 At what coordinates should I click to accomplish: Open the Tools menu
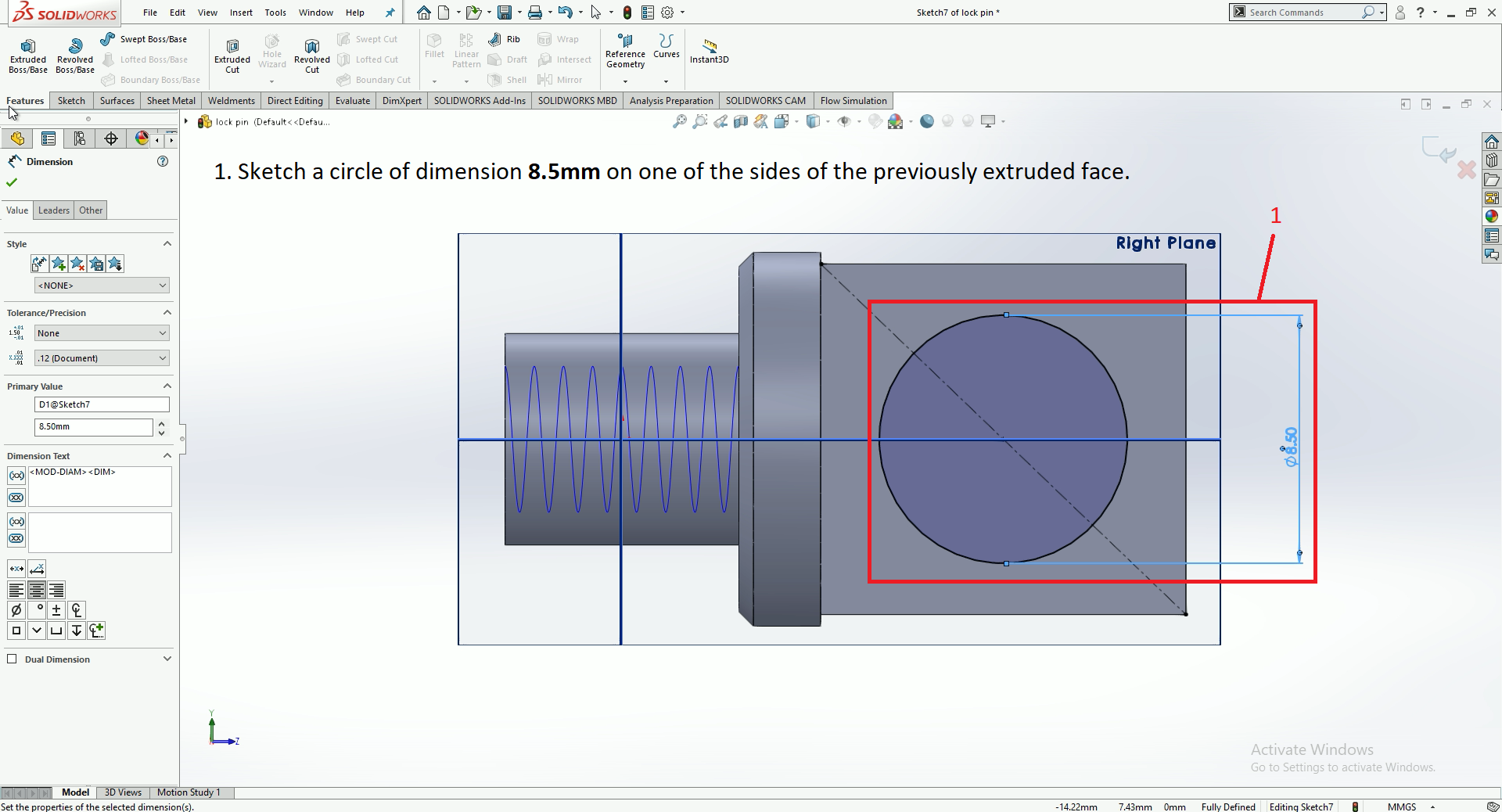[275, 13]
